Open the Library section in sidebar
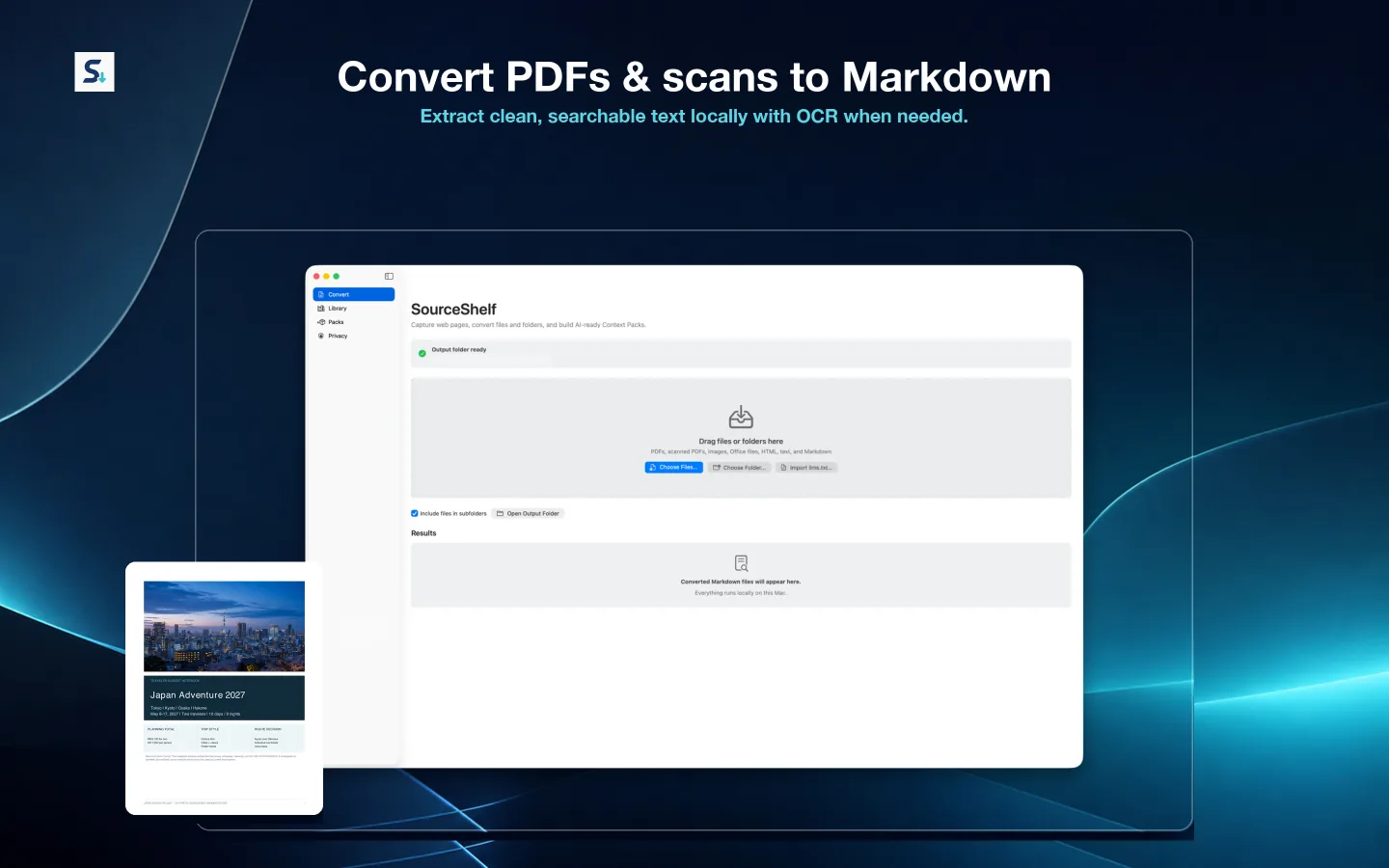Image resolution: width=1389 pixels, height=868 pixels. [x=354, y=309]
